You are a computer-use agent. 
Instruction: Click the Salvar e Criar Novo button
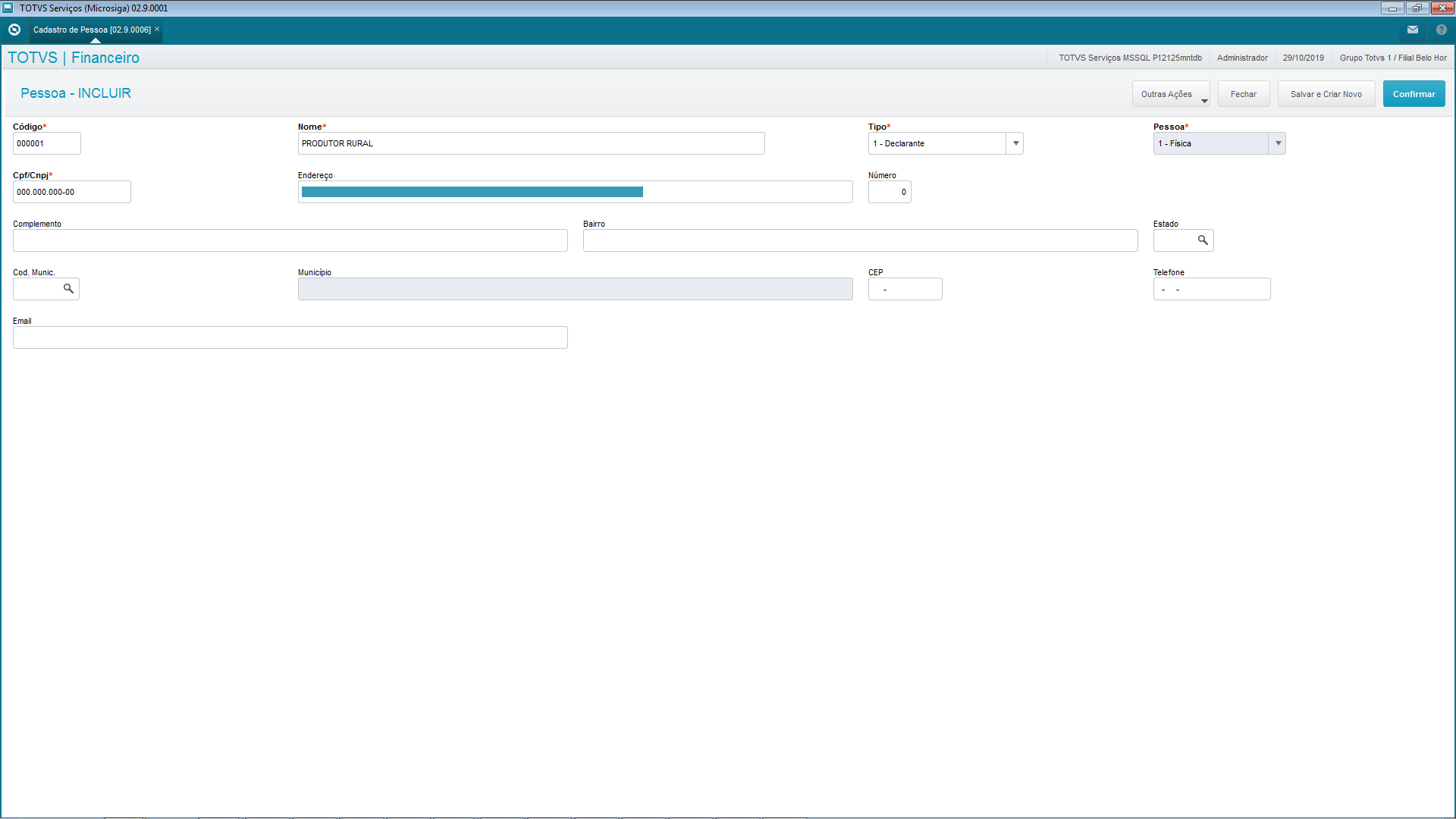point(1326,94)
